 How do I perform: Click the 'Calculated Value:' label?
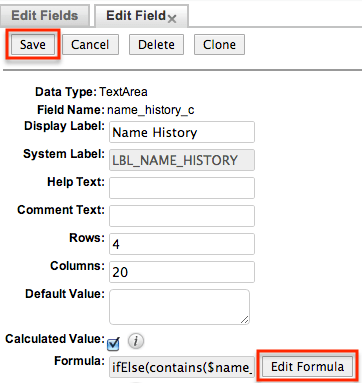point(55,339)
